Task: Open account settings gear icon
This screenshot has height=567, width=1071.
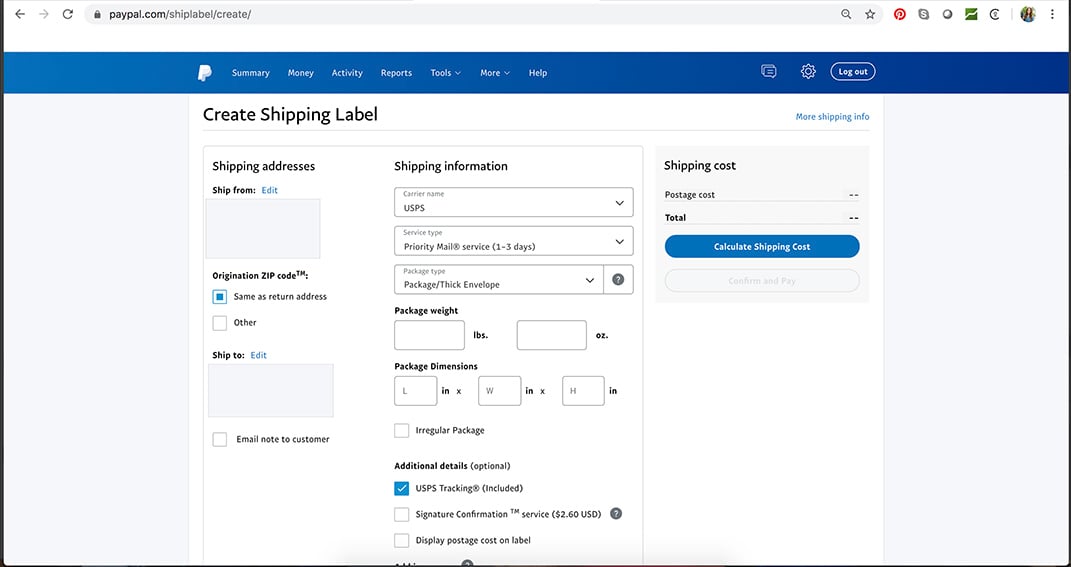Action: point(808,71)
